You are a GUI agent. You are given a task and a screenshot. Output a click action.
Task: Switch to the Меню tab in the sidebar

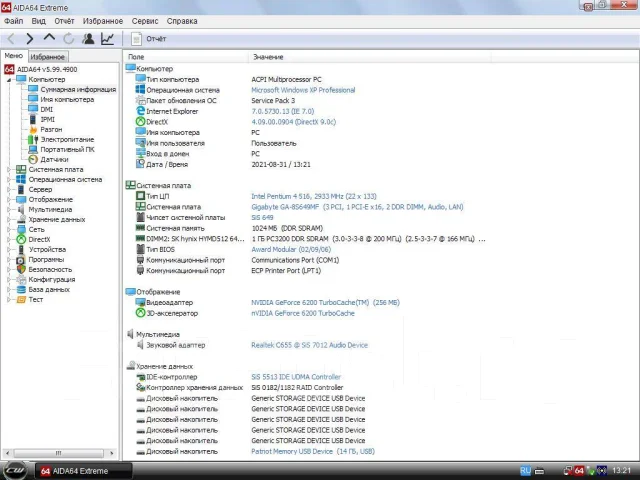(x=14, y=56)
